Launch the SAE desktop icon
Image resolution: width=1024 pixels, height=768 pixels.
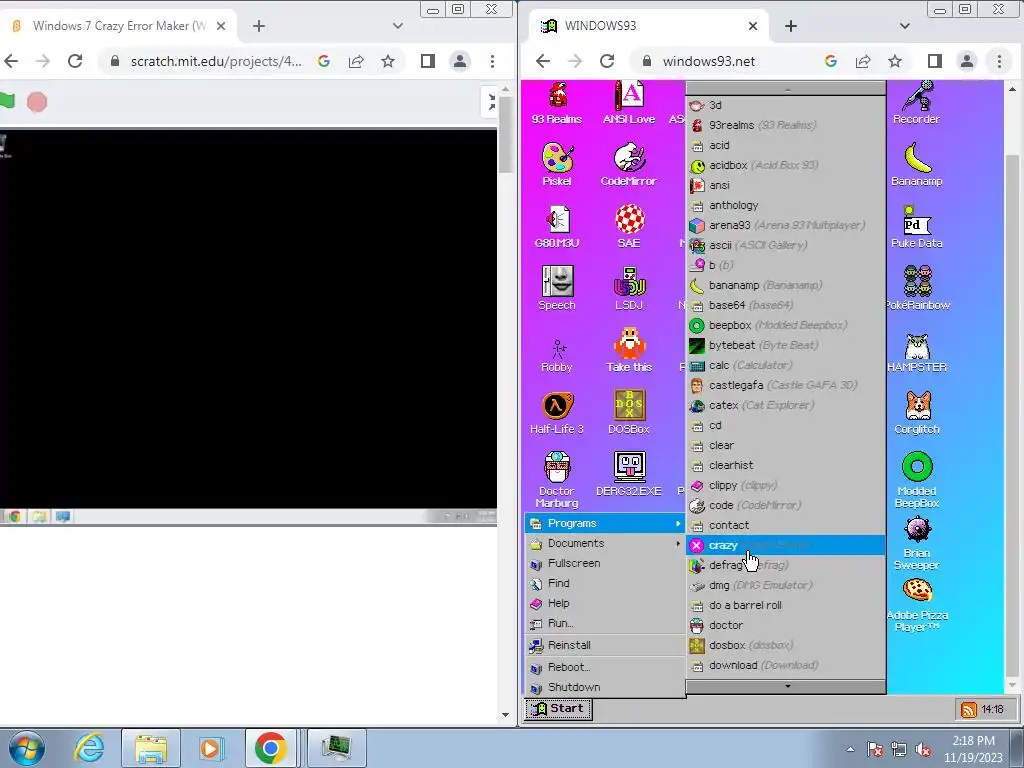pos(629,227)
